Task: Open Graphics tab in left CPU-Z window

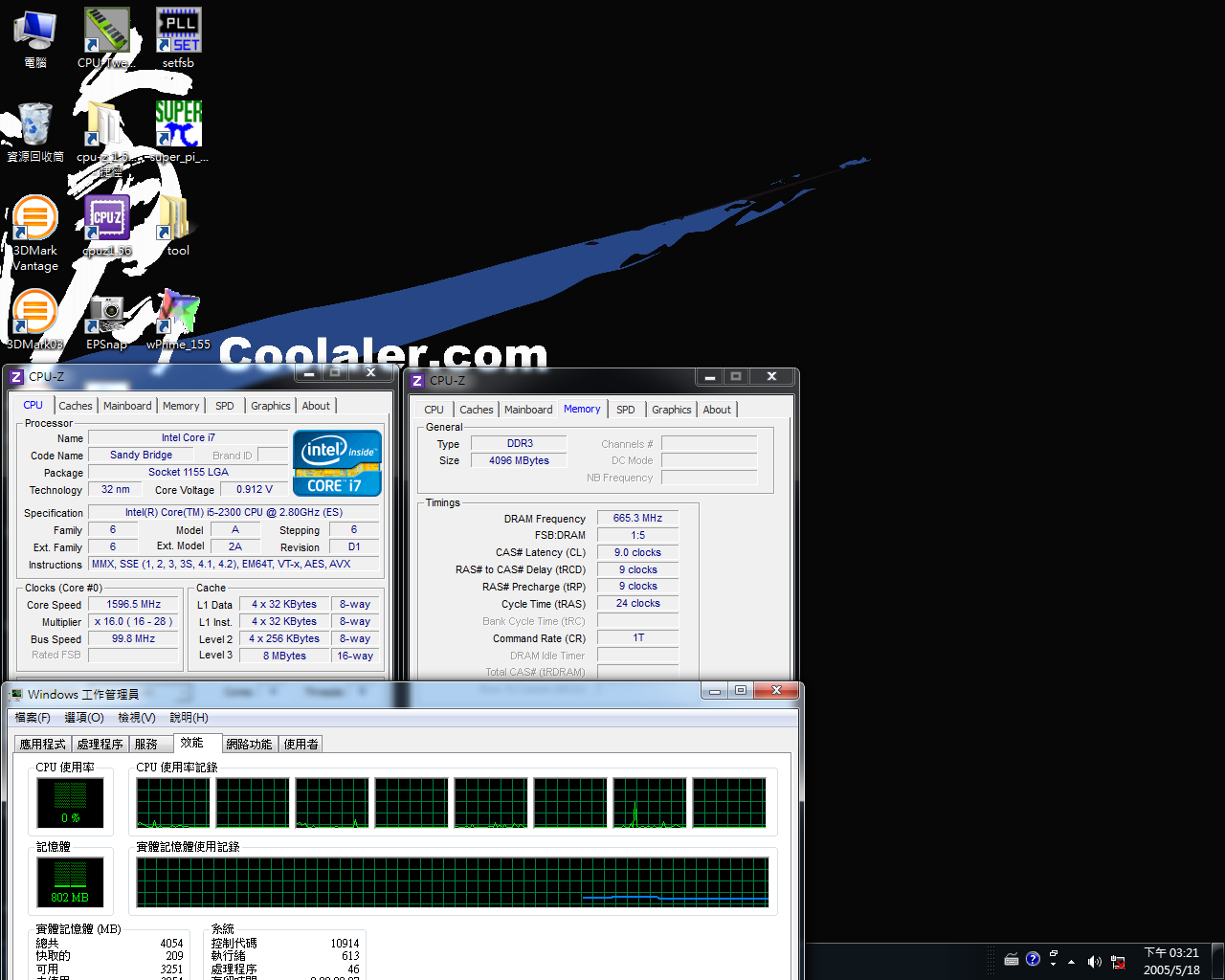Action: (271, 406)
